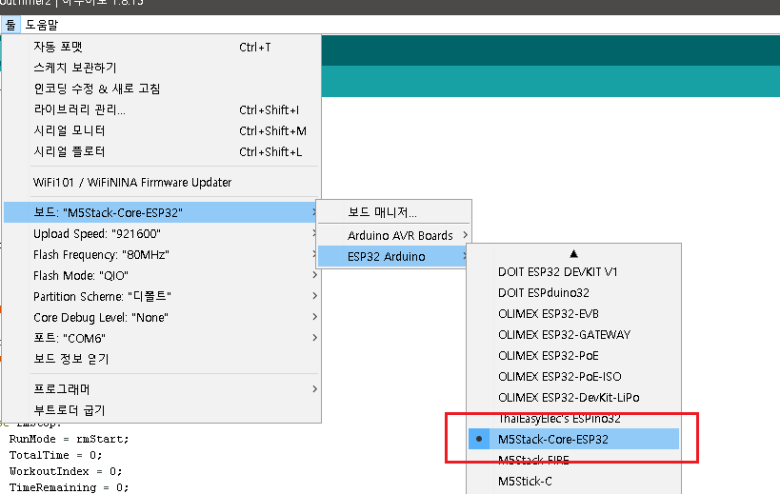This screenshot has width=780, height=494.
Task: Select 인코딩 수정 & 새로 고침
Action: (x=162, y=89)
